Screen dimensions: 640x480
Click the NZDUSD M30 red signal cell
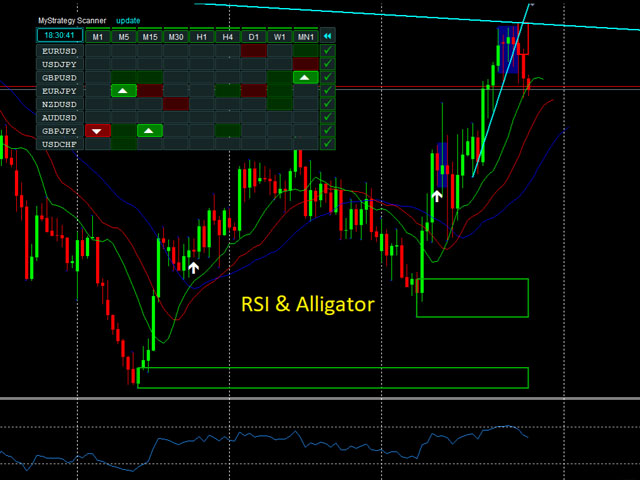[176, 104]
